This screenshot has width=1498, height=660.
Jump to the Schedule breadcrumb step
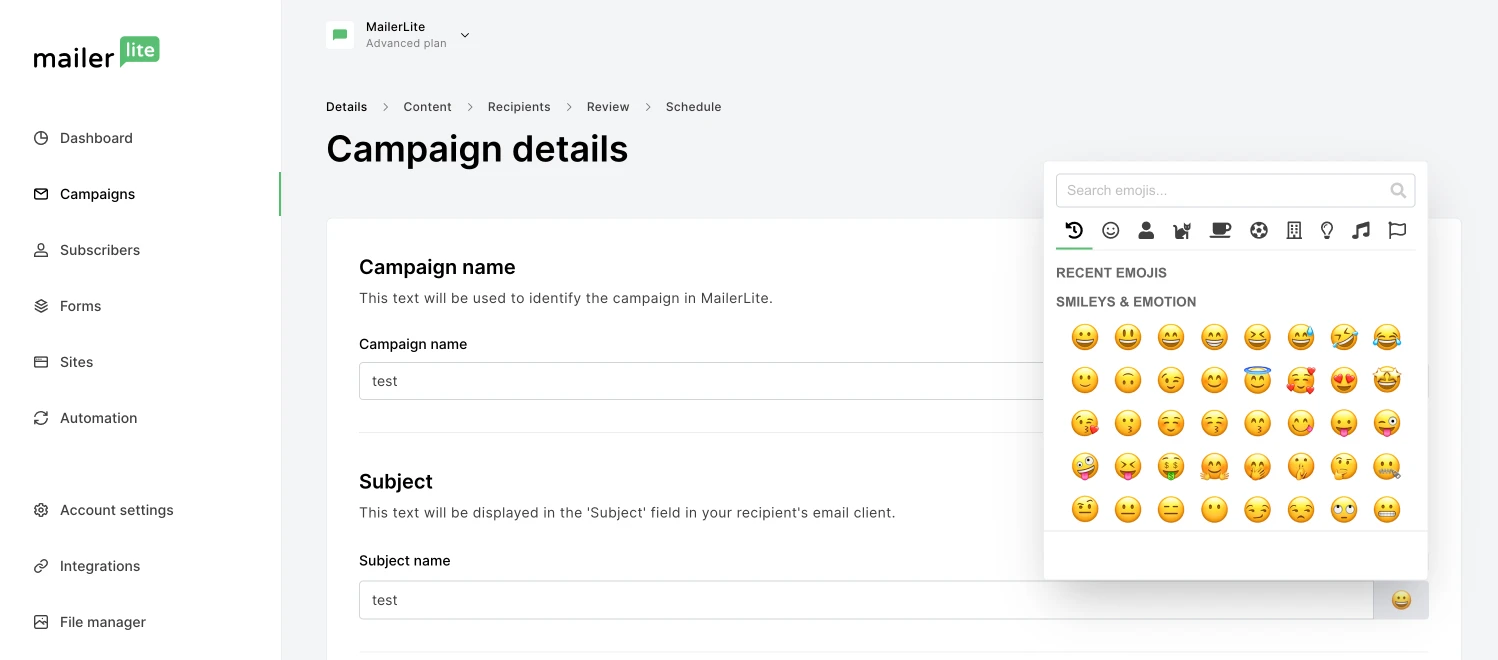click(693, 107)
